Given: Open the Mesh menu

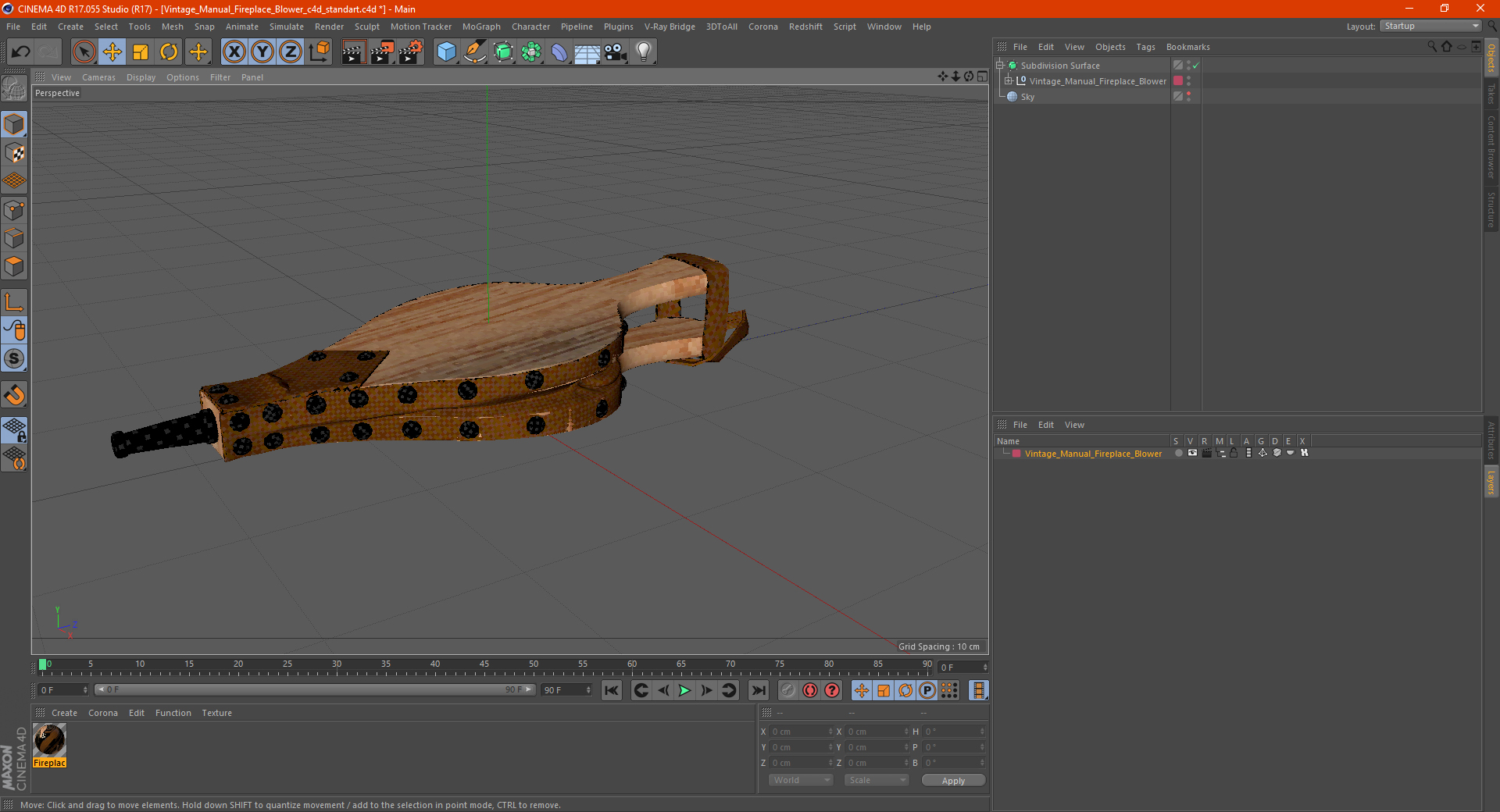Looking at the screenshot, I should click(x=172, y=27).
